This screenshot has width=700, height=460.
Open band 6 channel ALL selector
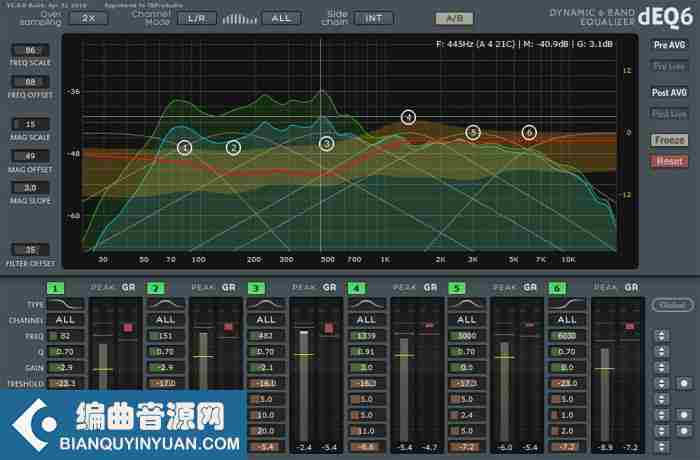[x=567, y=320]
